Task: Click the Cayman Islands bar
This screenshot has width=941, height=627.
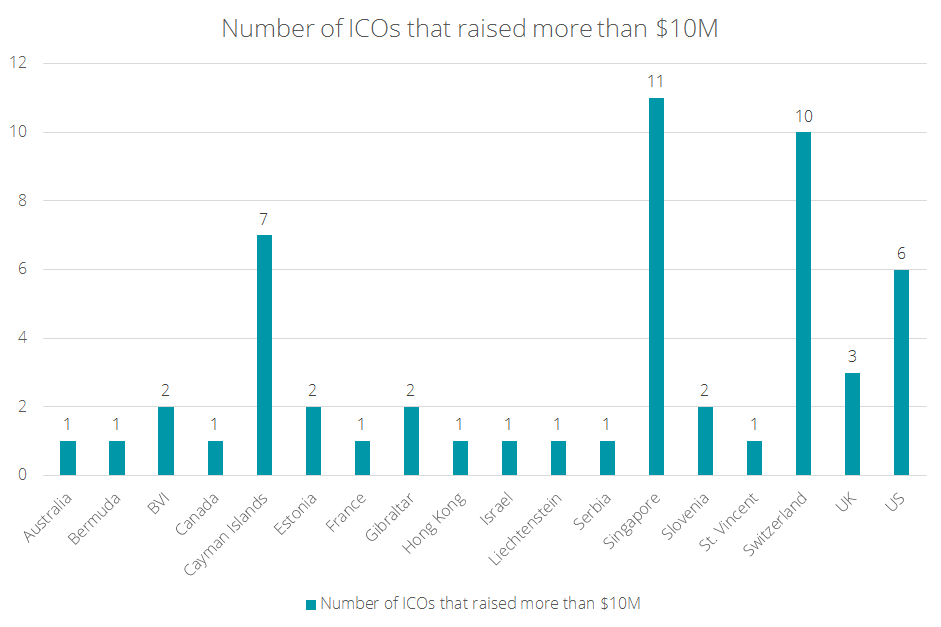Action: (264, 355)
